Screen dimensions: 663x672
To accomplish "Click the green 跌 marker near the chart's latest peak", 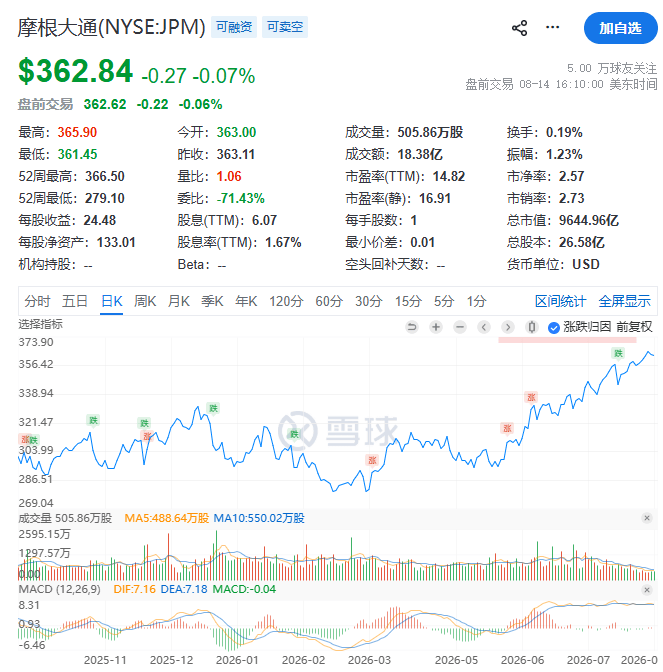I will (x=618, y=354).
